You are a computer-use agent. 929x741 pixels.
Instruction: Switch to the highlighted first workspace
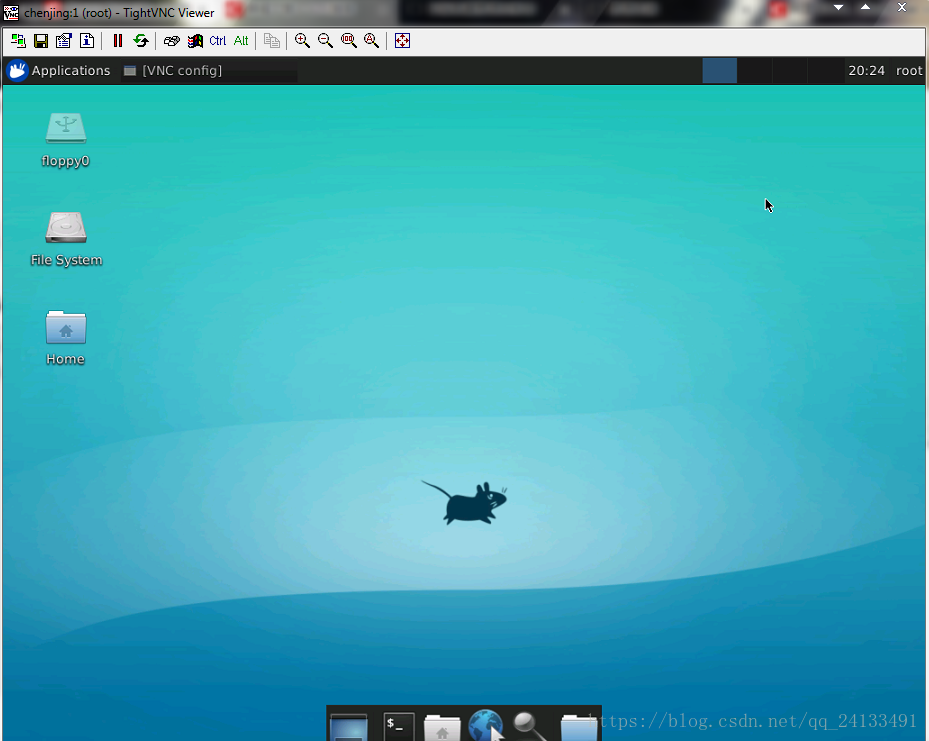click(x=719, y=70)
